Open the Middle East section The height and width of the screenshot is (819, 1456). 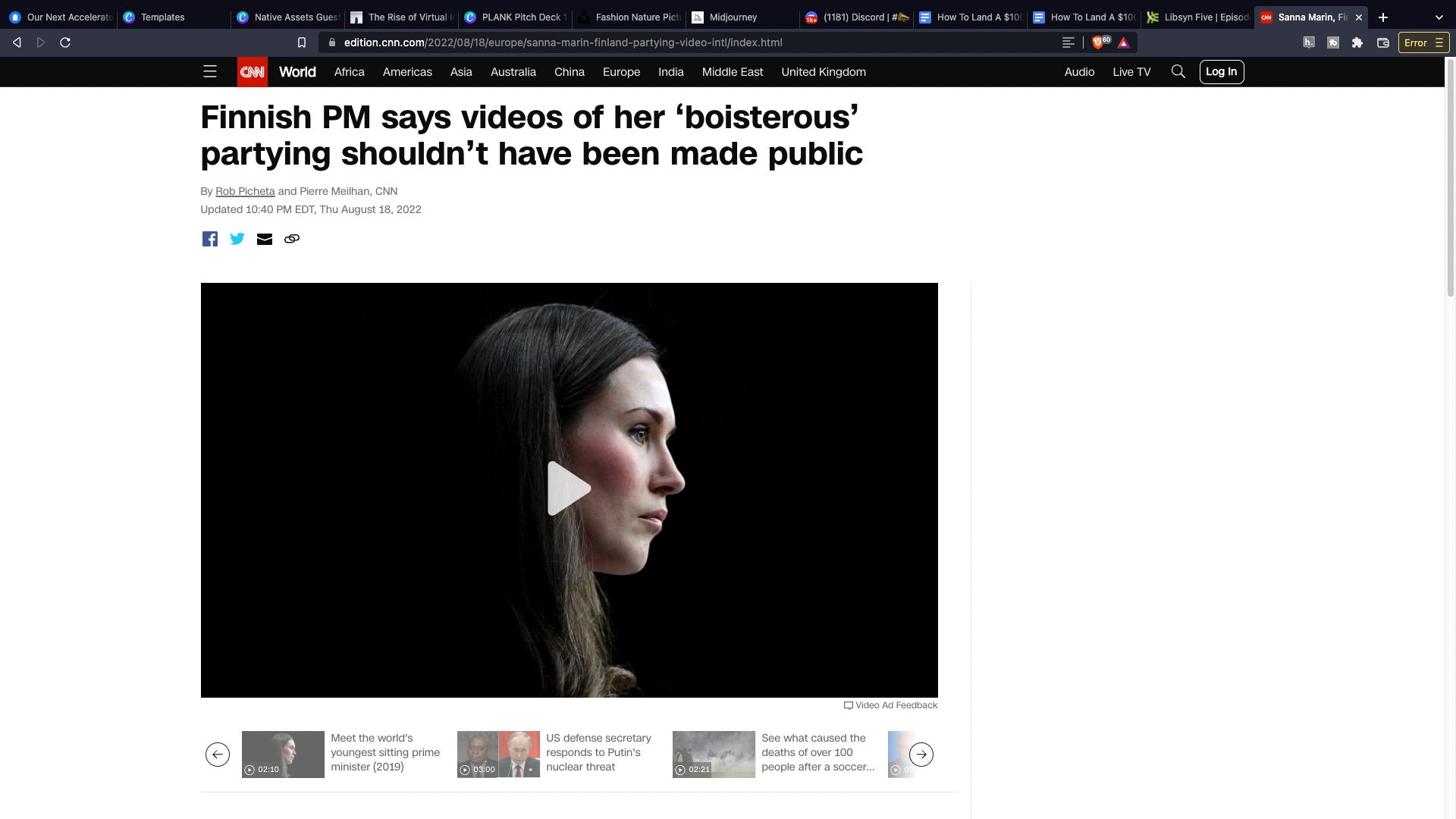point(733,72)
